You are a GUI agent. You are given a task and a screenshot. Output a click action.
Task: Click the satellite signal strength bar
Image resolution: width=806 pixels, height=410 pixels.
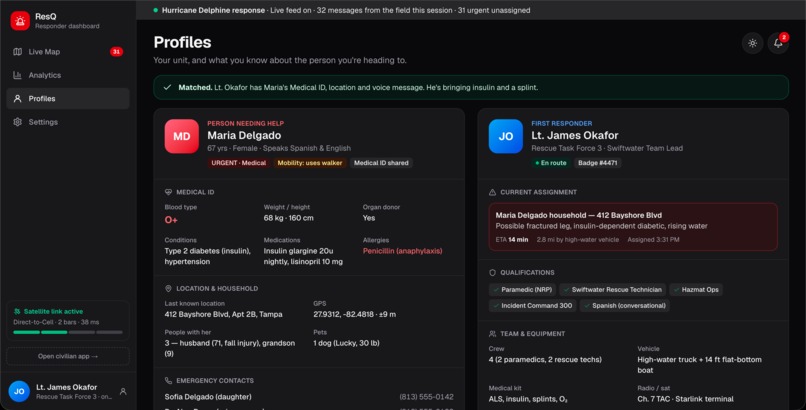[x=68, y=332]
